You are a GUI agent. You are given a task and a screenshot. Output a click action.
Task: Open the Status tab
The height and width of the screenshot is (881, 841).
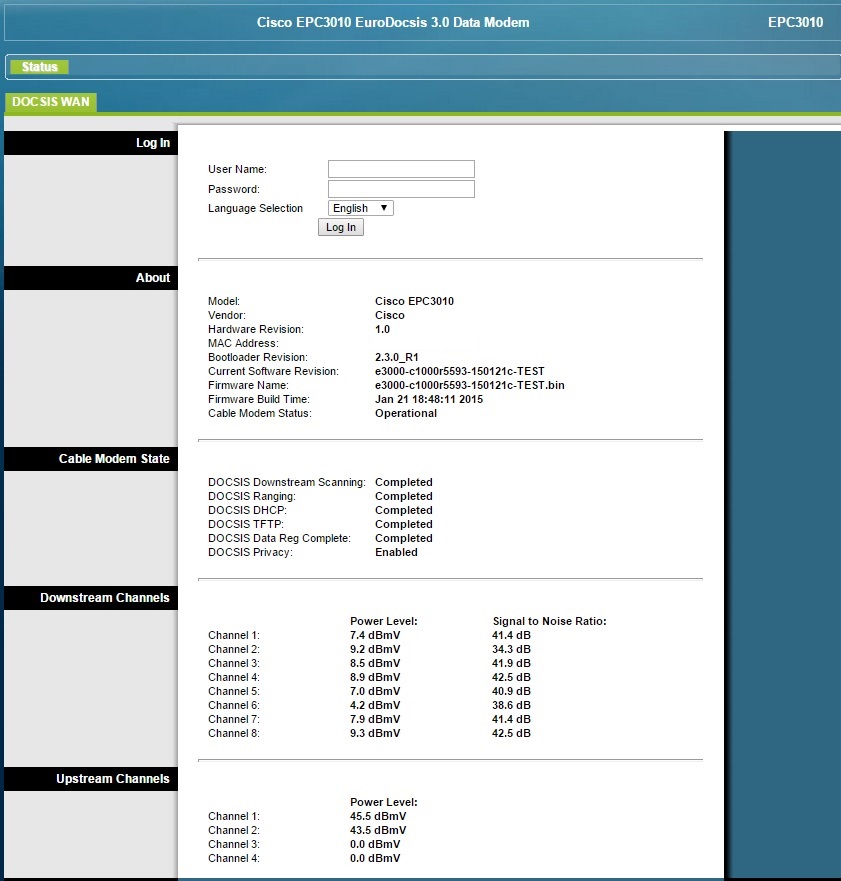pyautogui.click(x=39, y=67)
